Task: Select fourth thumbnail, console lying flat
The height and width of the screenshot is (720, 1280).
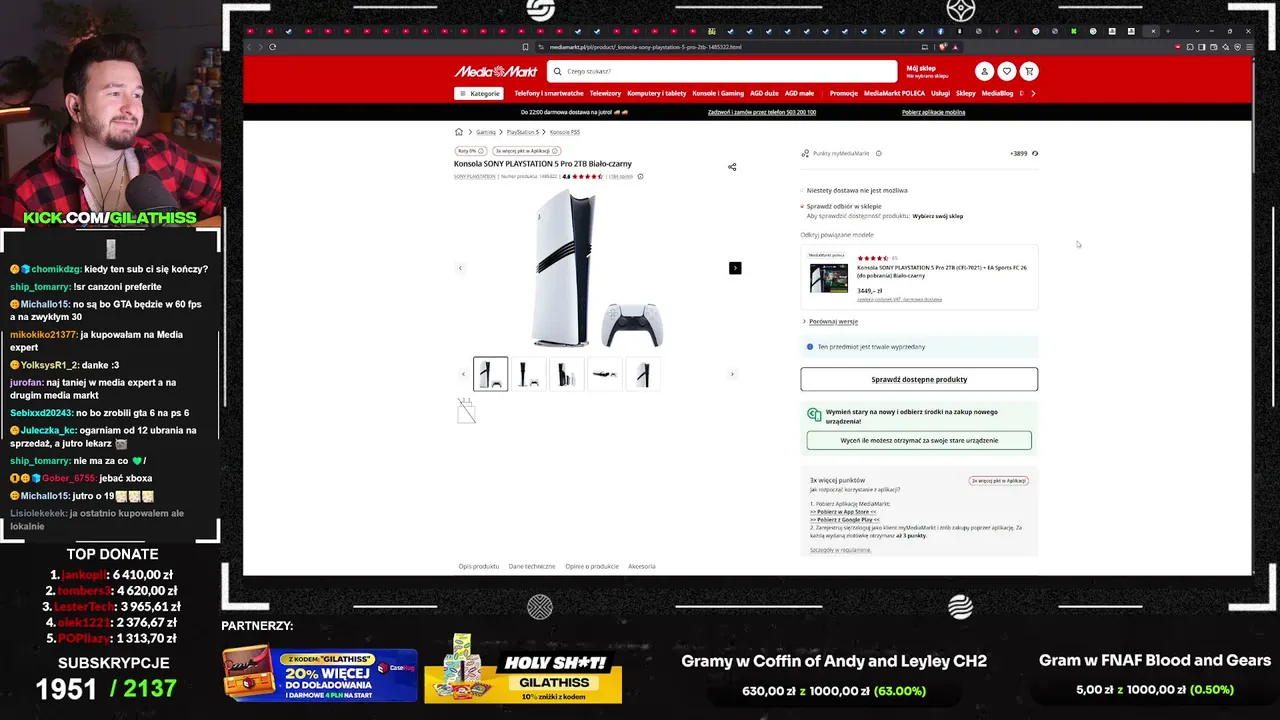Action: point(604,374)
